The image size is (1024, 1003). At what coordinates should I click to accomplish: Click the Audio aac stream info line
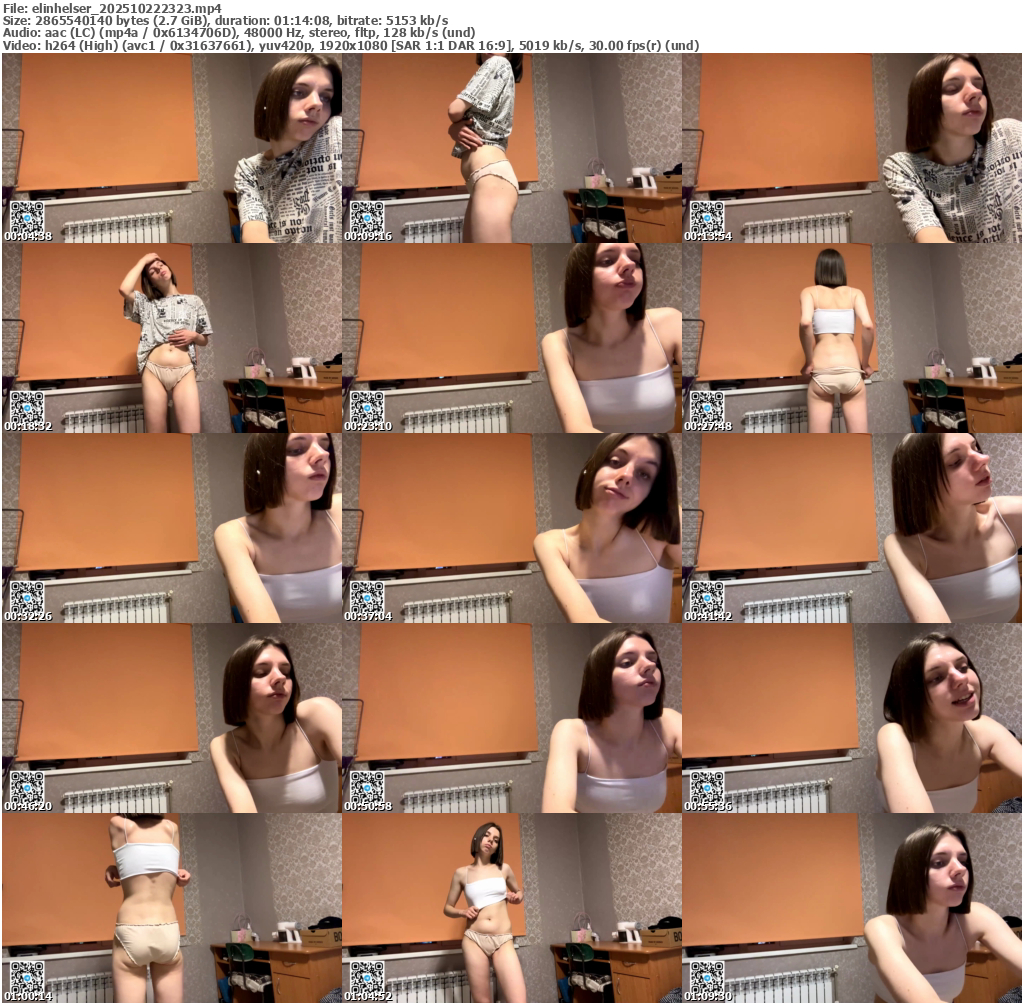[239, 33]
